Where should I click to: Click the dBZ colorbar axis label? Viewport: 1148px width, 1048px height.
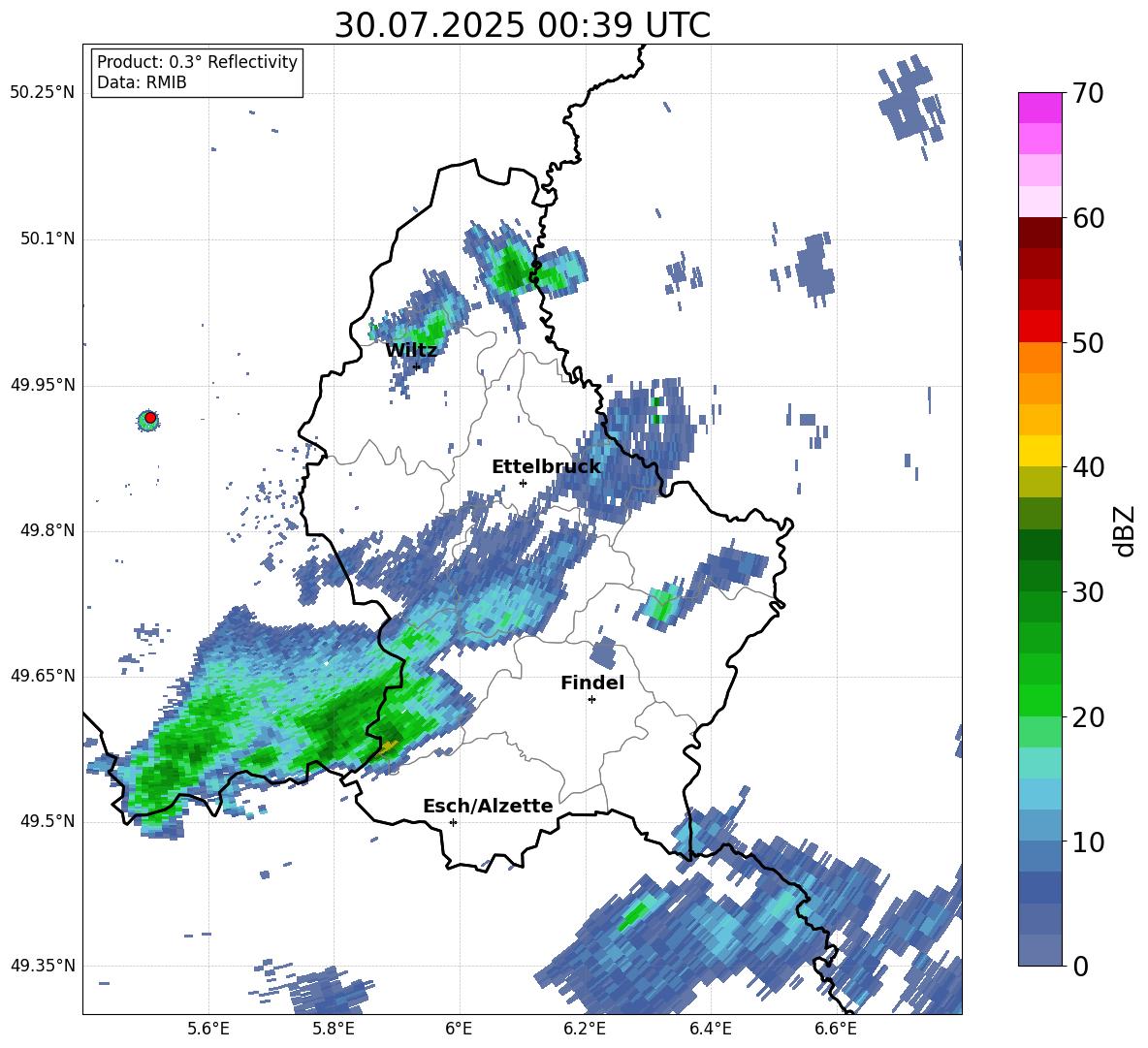point(1126,530)
